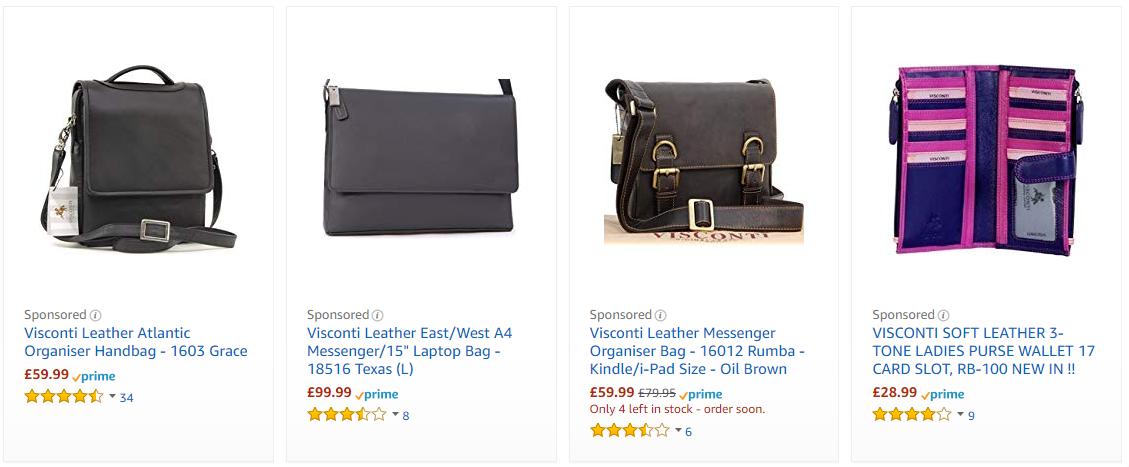Open Visconti East/West A4 Messenger Laptop Bag link

410,352
